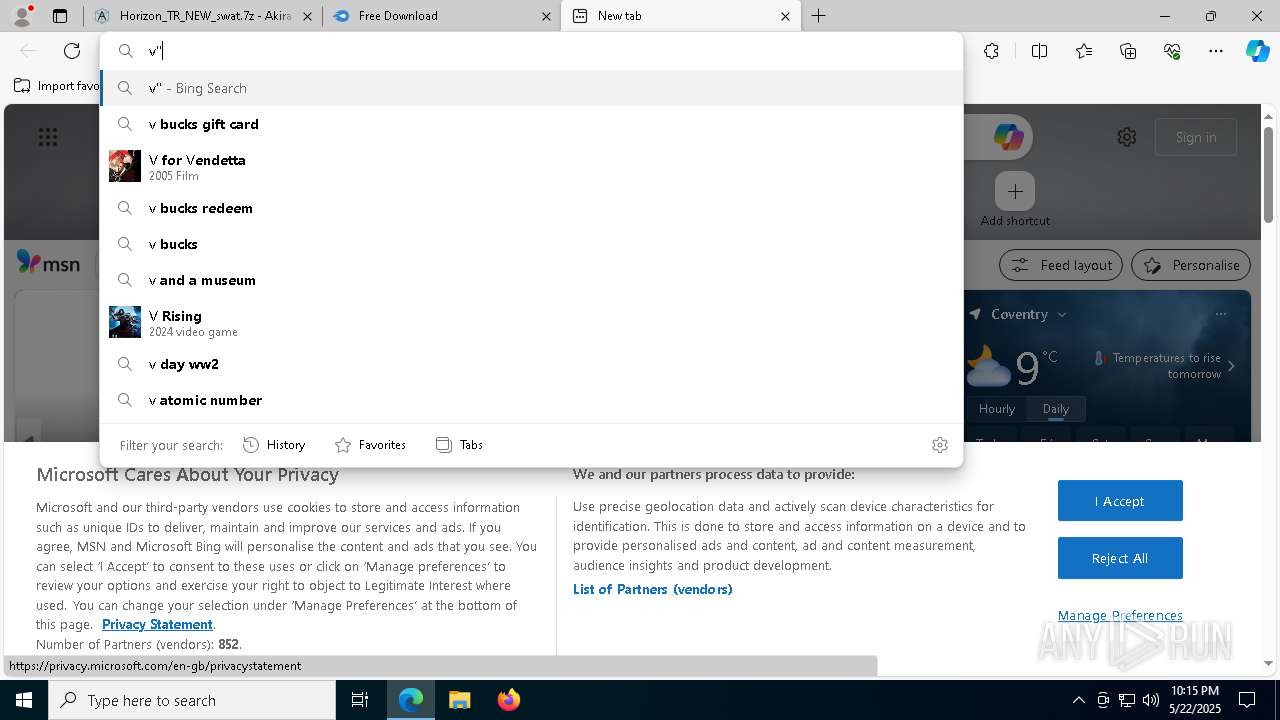Screen dimensions: 1280x720
Task: Close the New tab tab
Action: (785, 16)
